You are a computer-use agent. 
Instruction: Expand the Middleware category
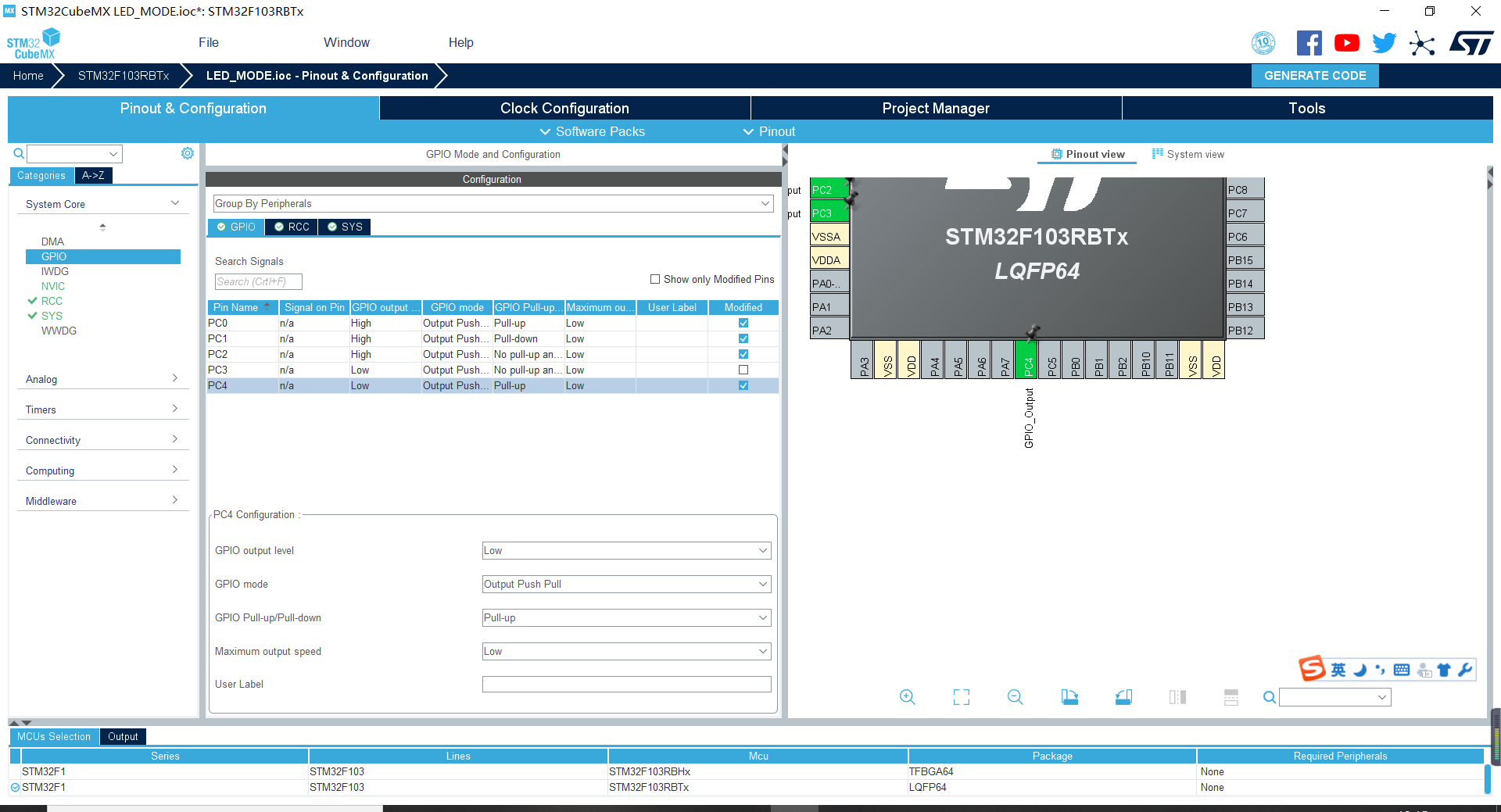(x=102, y=501)
